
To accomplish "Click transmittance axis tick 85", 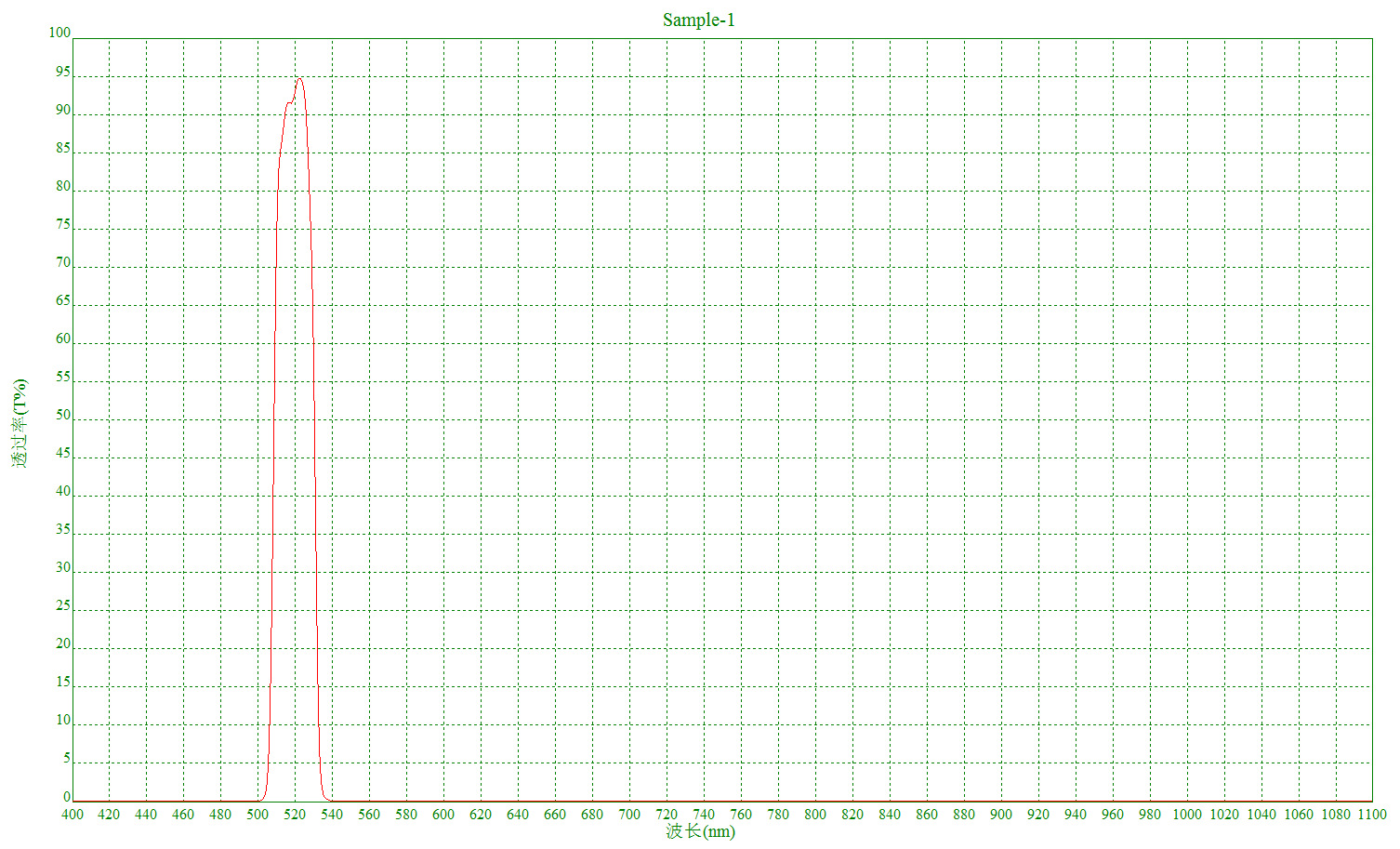I will [x=63, y=149].
